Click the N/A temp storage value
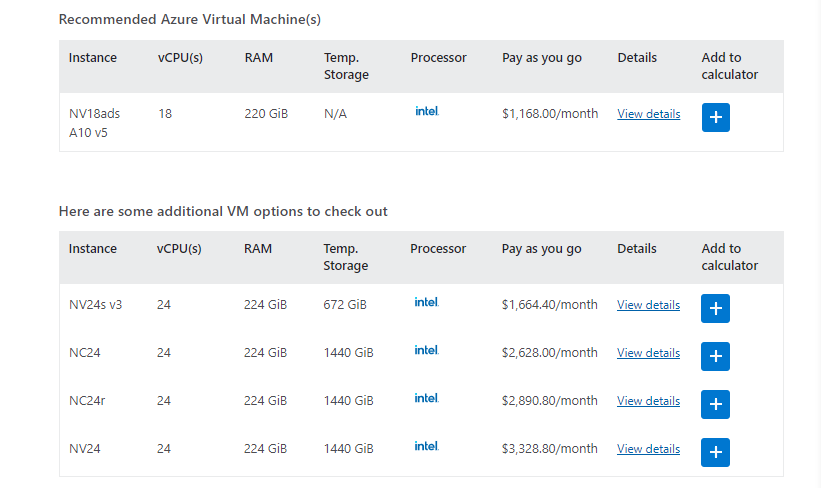The height and width of the screenshot is (488, 821). tap(335, 114)
